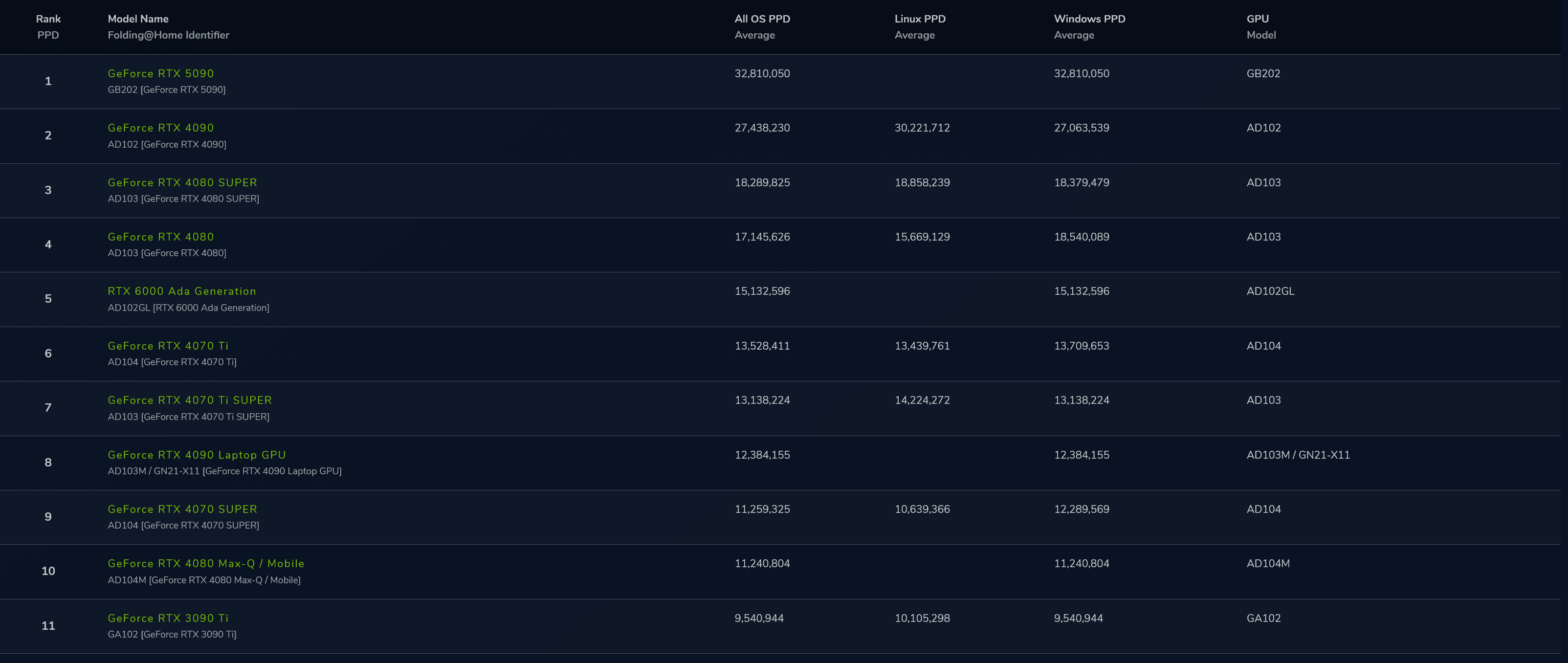Select Windows PPD value 12,289,569
Viewport: 1568px width, 663px height.
[1081, 509]
